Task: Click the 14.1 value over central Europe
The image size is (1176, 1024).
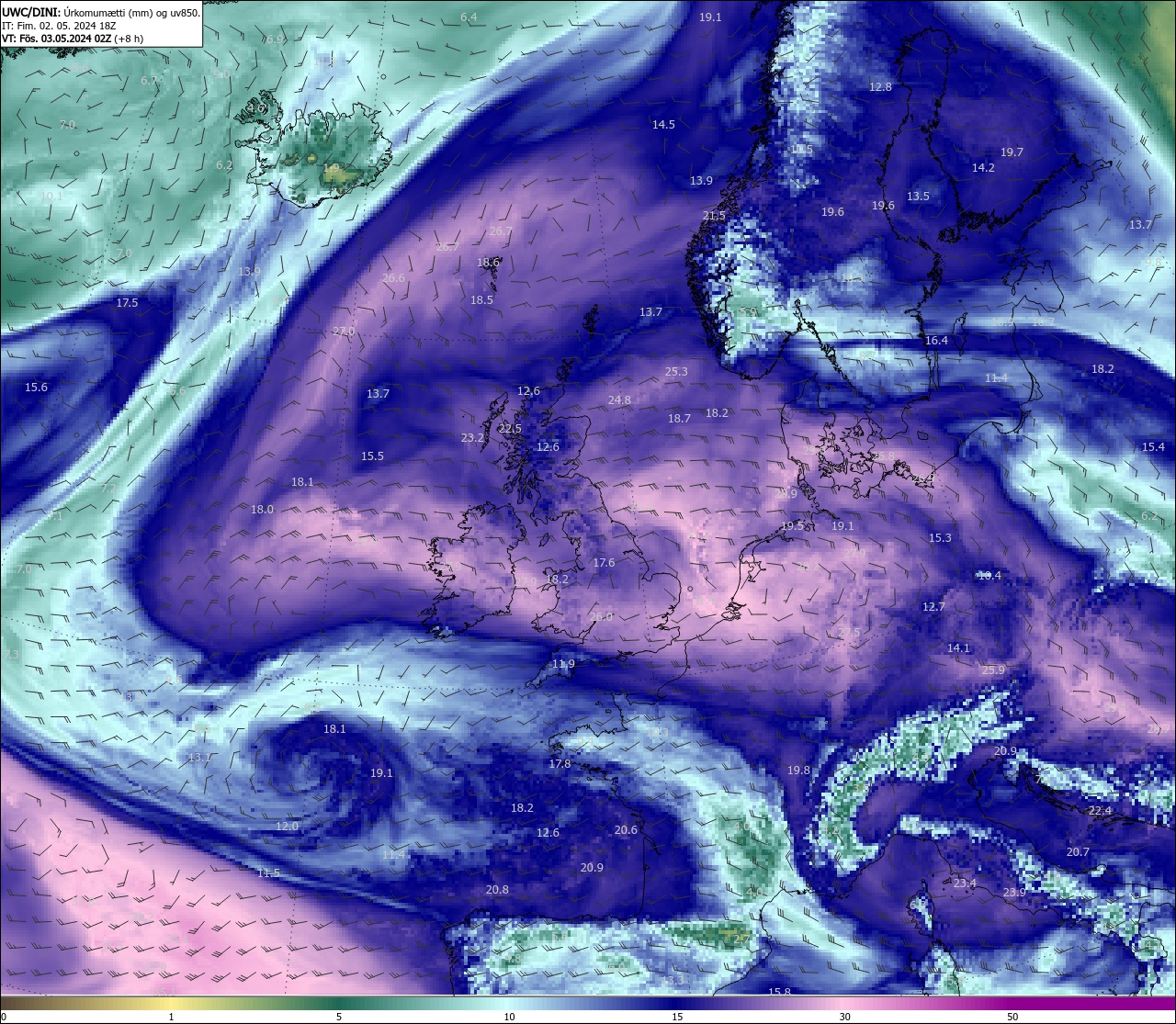Action: [958, 647]
